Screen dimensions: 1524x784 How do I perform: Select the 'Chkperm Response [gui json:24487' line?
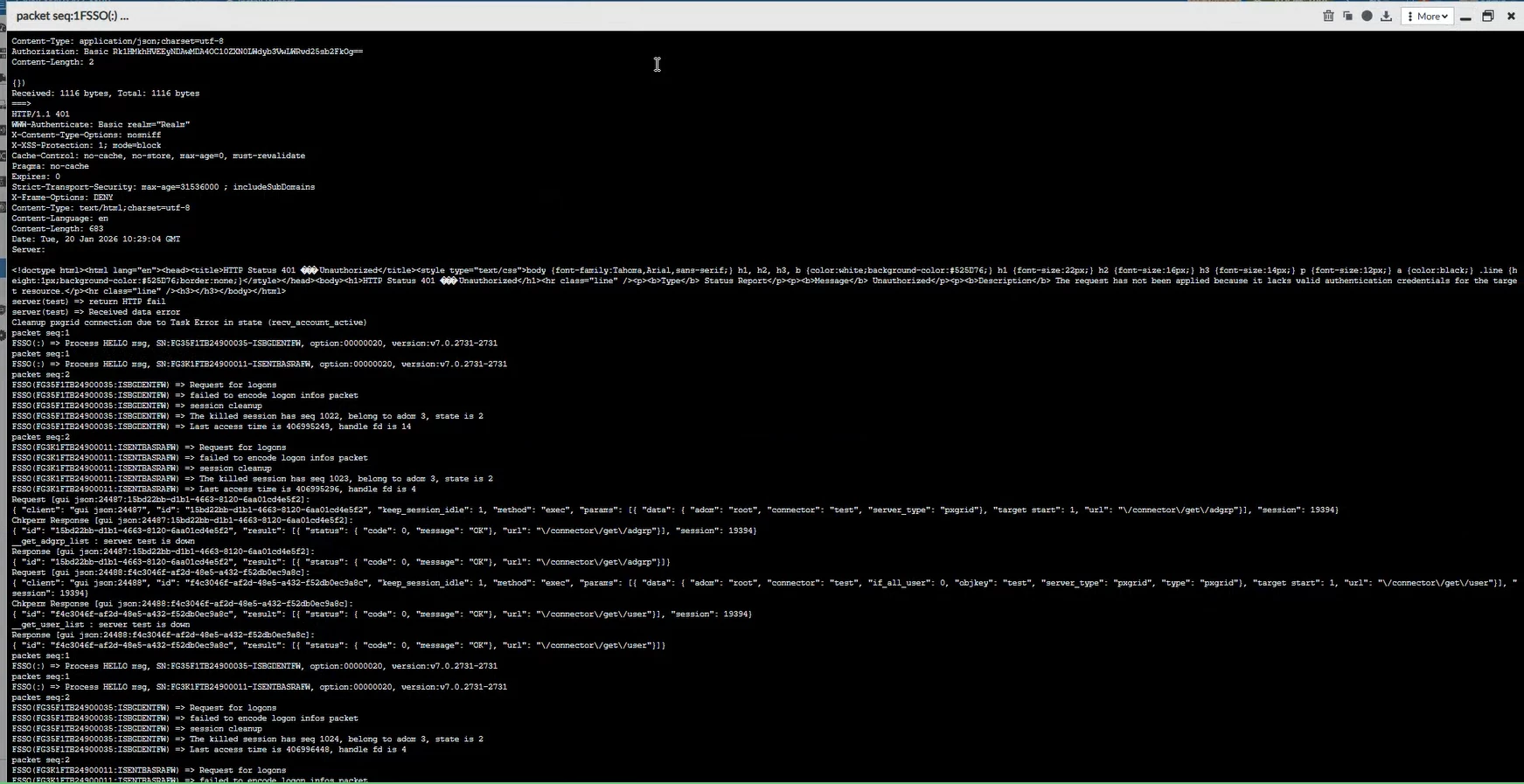[183, 520]
